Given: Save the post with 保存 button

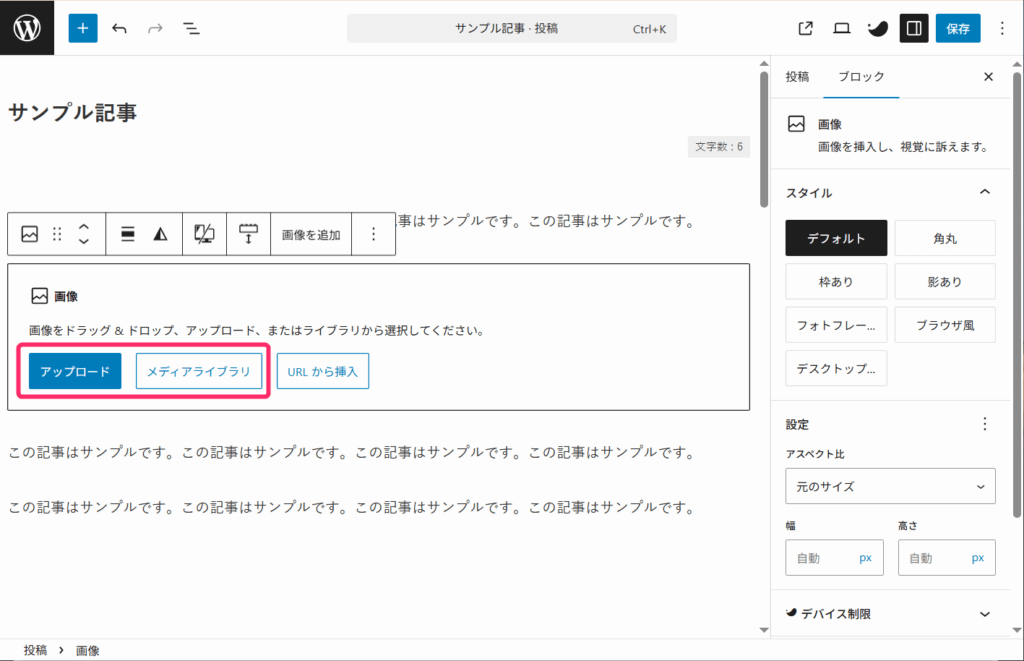Looking at the screenshot, I should pos(958,28).
